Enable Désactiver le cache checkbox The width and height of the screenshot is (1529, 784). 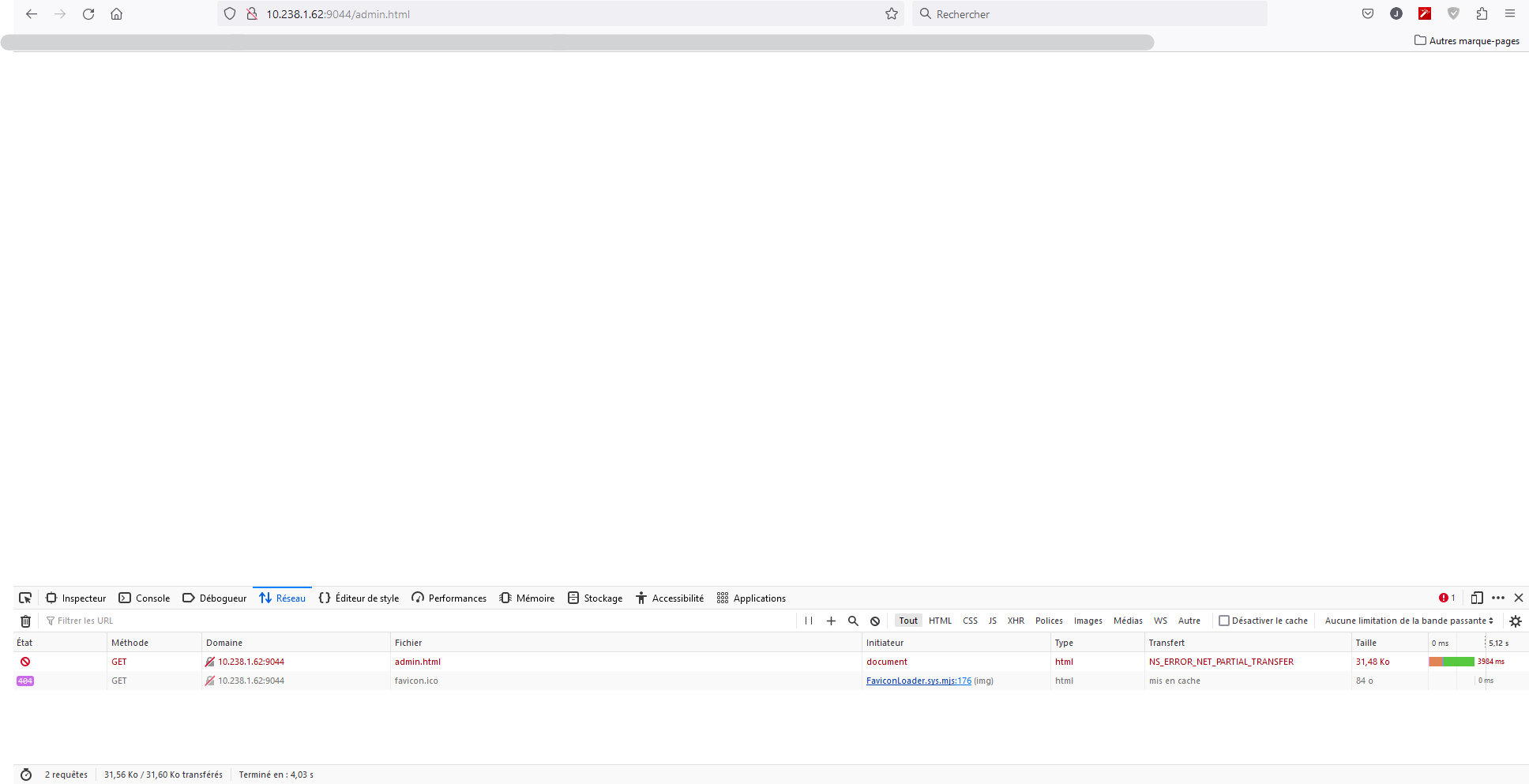(x=1223, y=621)
